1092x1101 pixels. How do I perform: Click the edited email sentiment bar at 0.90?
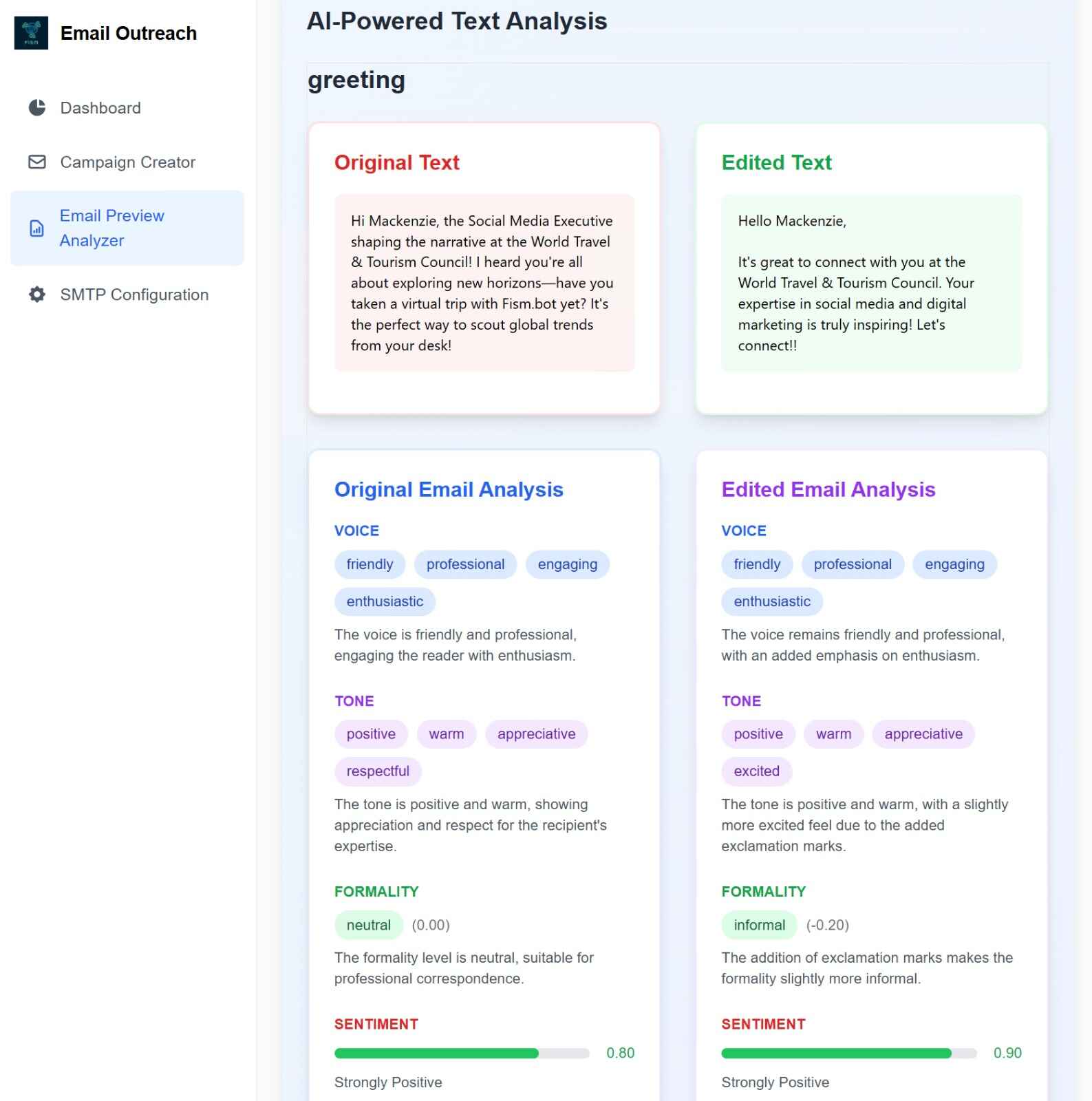(848, 1054)
